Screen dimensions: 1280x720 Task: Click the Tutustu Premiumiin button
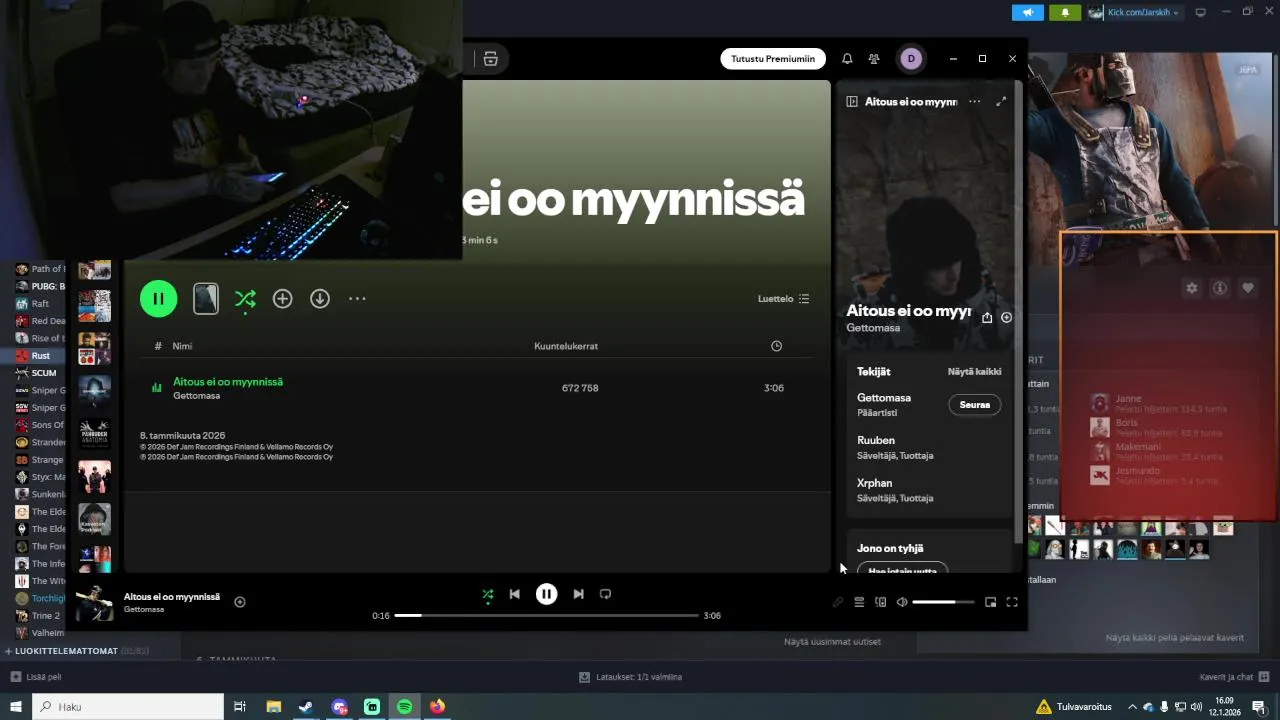pos(773,59)
